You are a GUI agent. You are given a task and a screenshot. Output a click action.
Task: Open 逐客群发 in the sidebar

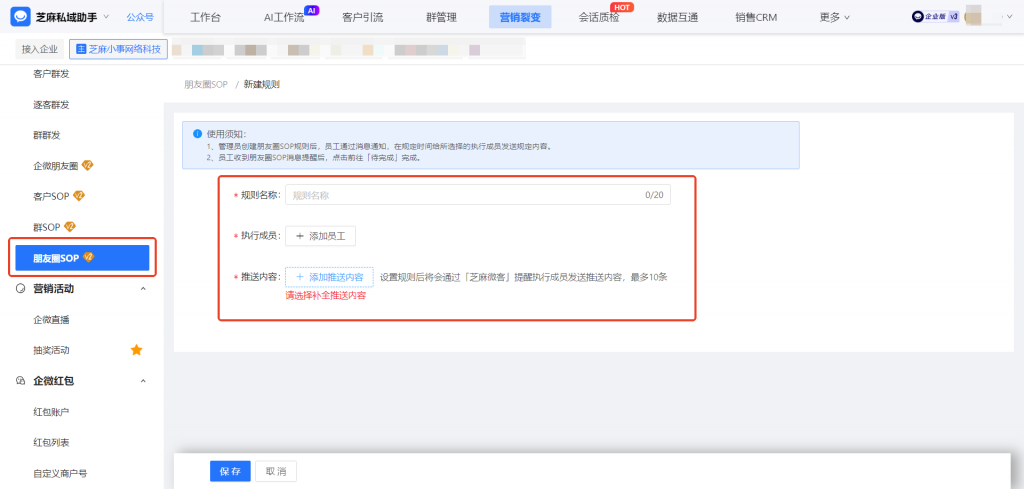tap(51, 104)
